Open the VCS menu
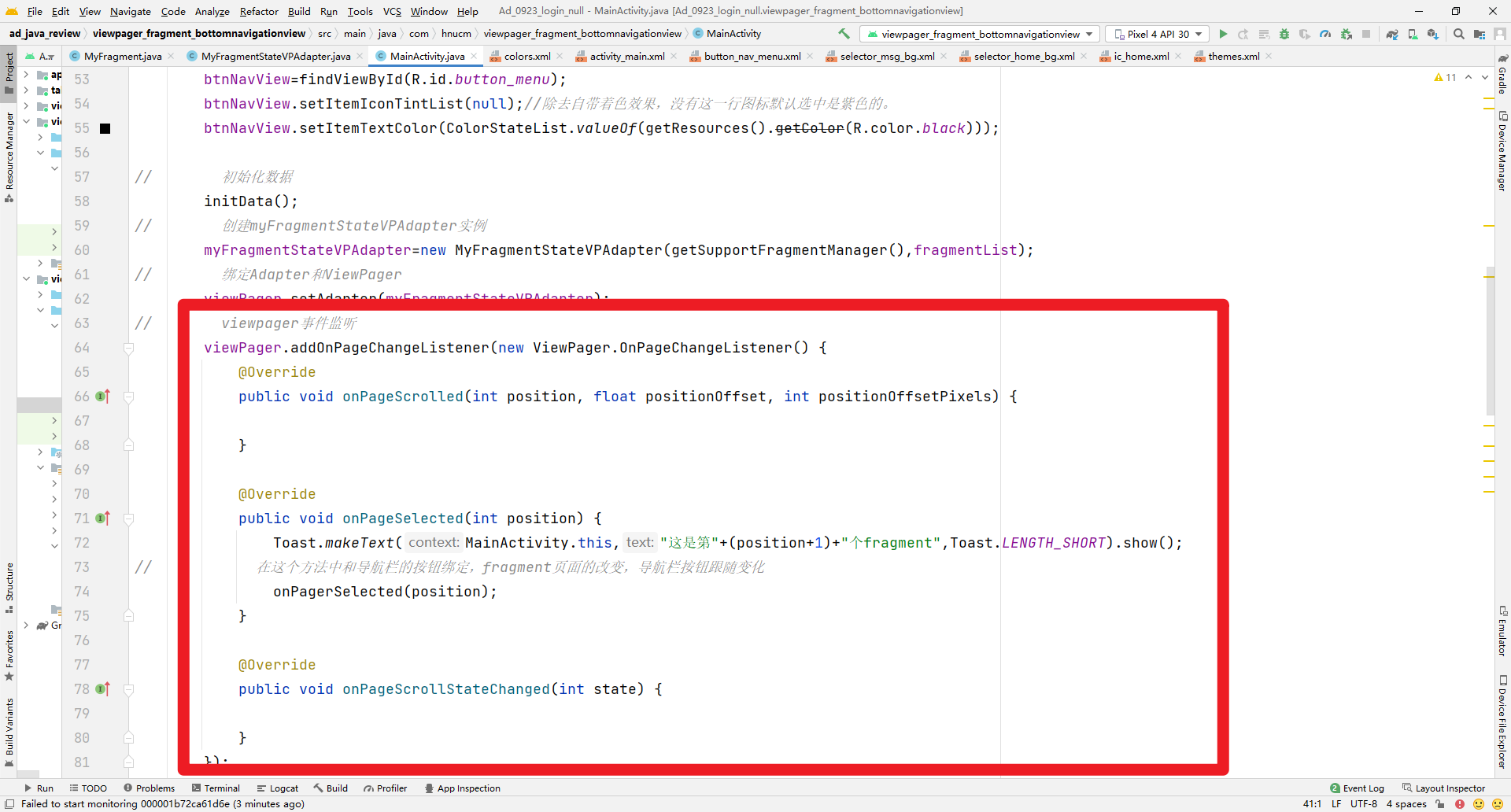Screen dimensions: 1511x812 (392, 11)
